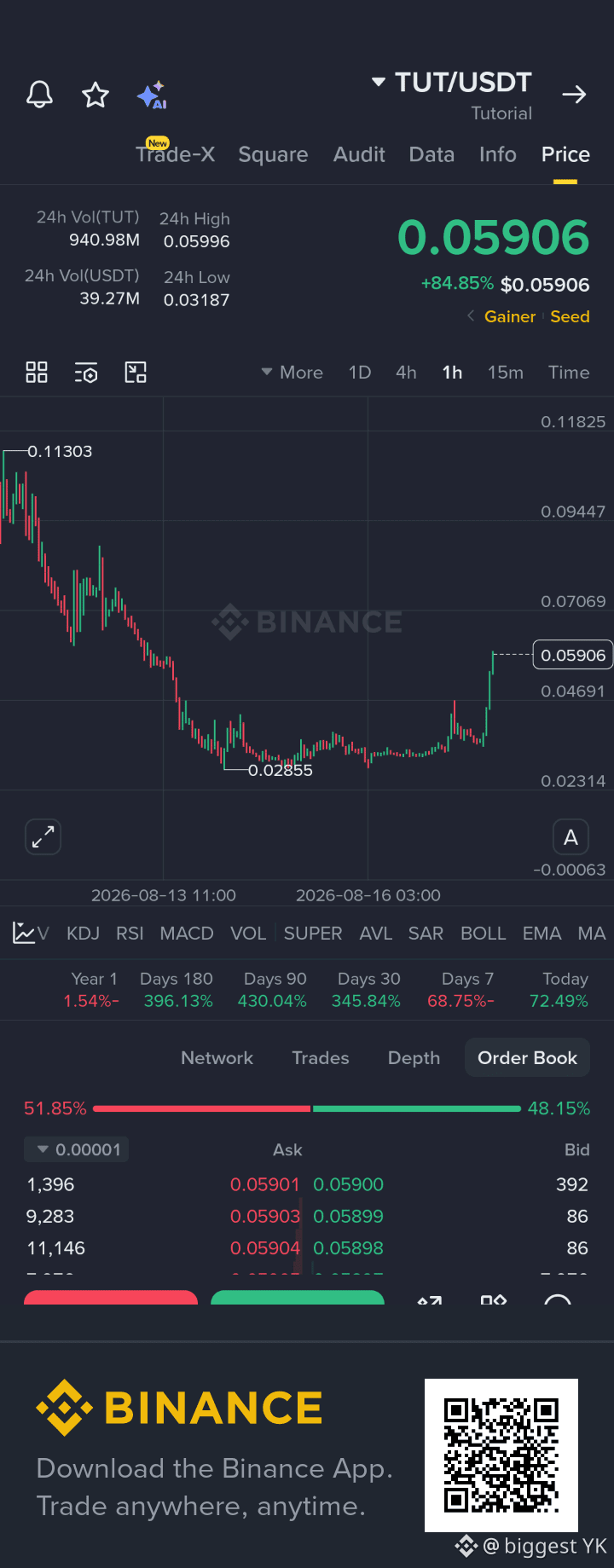Toggle the SAR indicator
This screenshot has width=614, height=1568.
[x=426, y=934]
